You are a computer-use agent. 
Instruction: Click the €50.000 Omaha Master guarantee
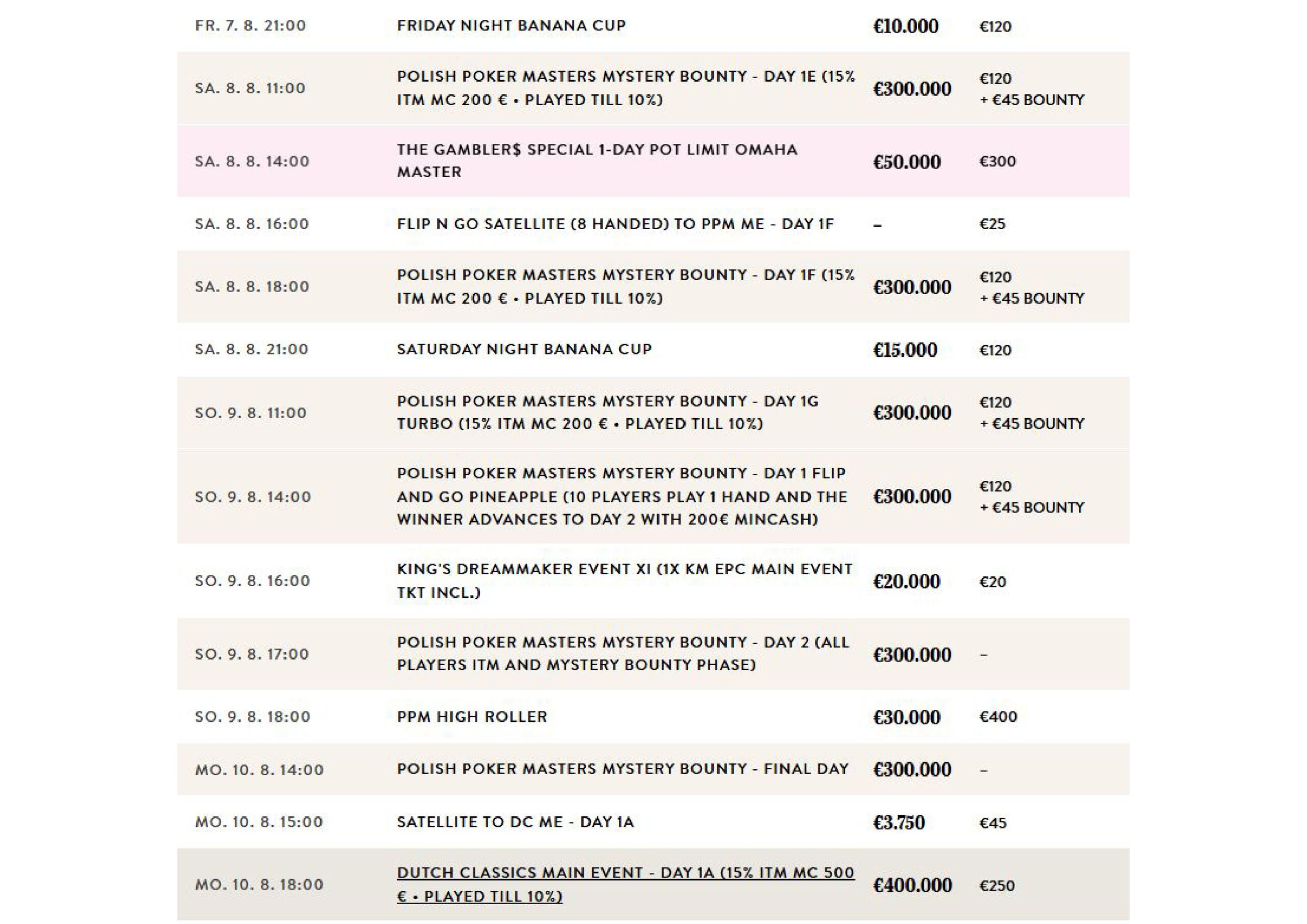click(907, 162)
